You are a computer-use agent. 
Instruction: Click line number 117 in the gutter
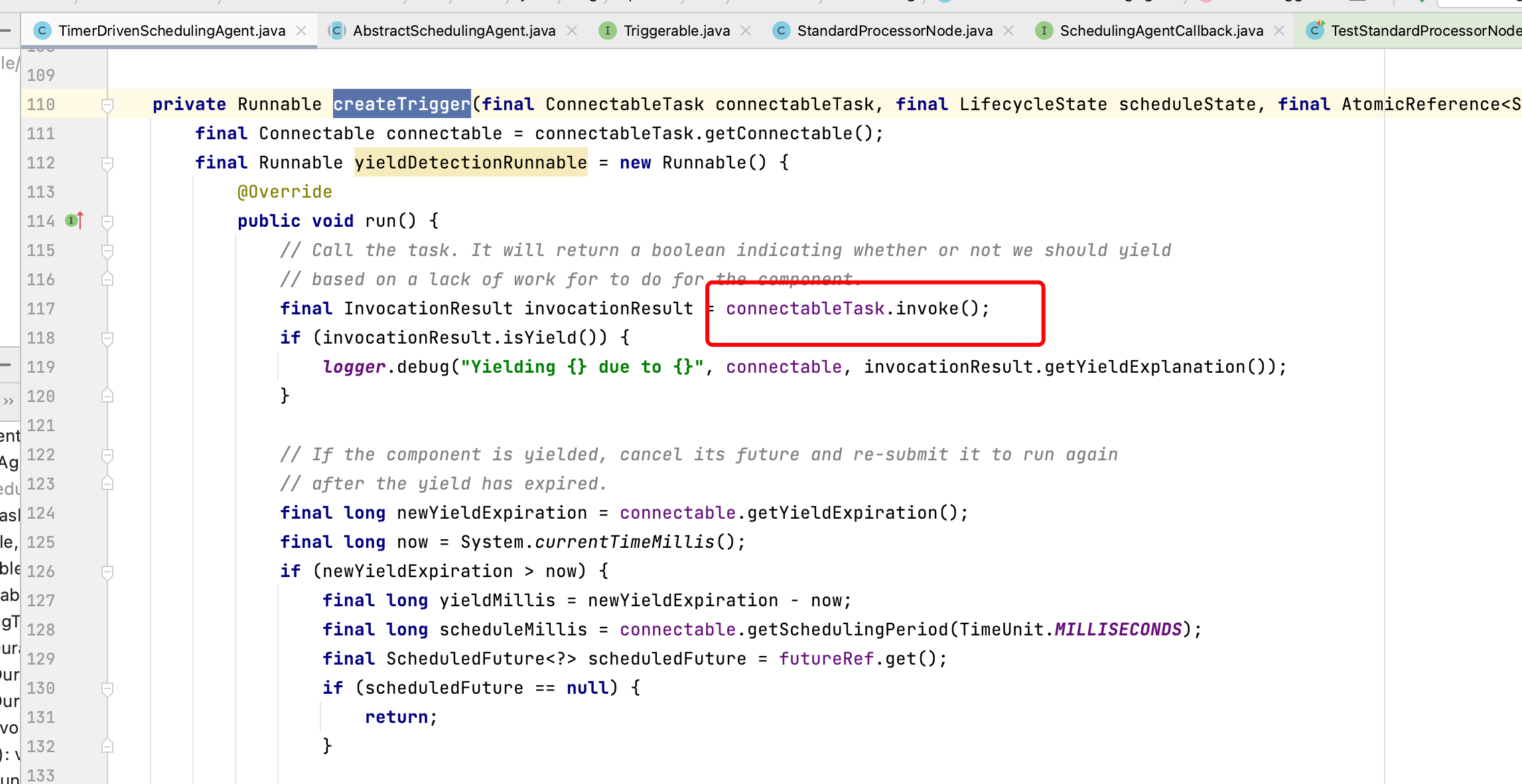[40, 308]
